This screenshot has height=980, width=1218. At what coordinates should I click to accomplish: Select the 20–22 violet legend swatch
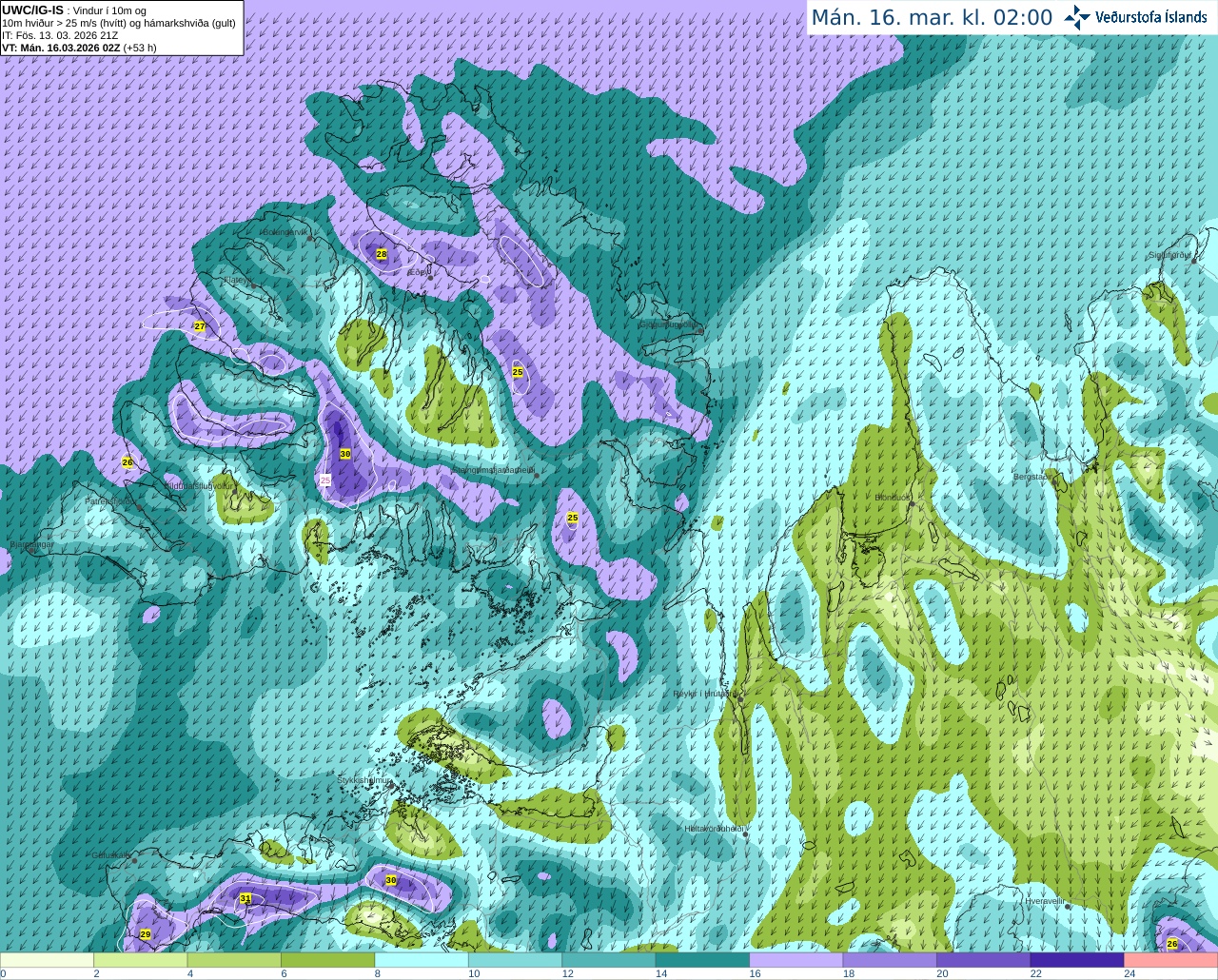coord(984,960)
